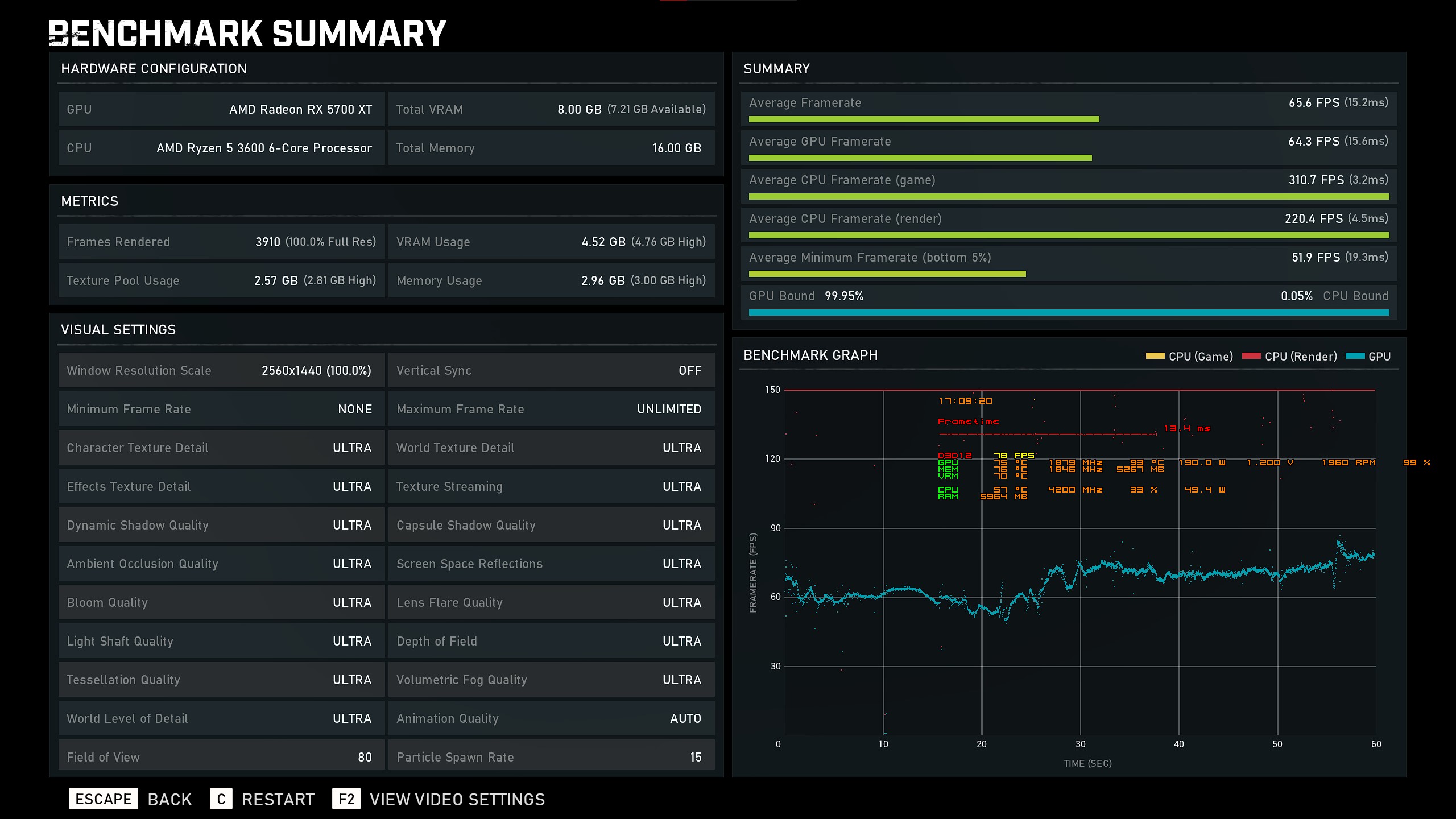Click the C key icon
Image resolution: width=1456 pixels, height=819 pixels.
click(x=221, y=799)
